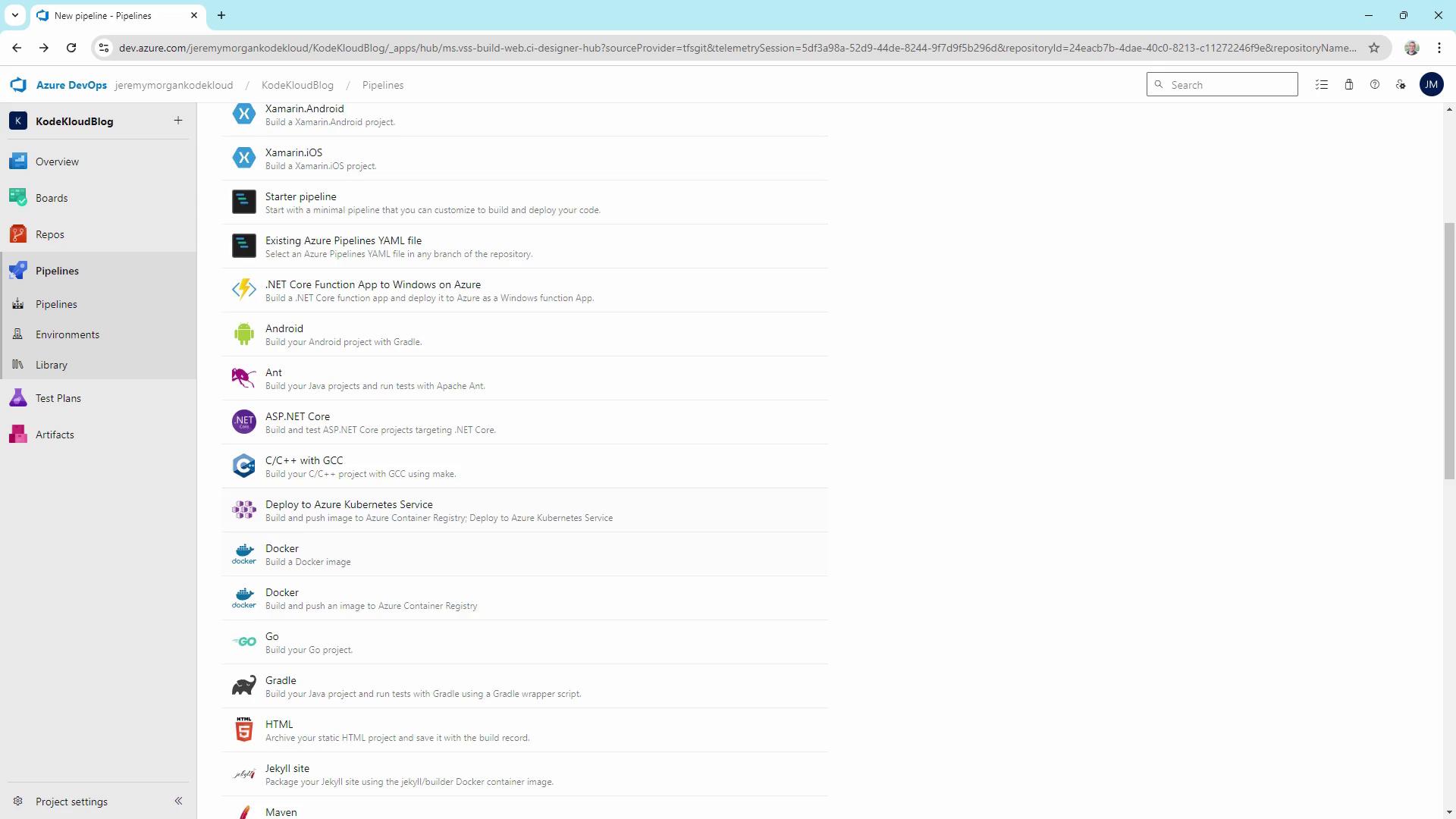Select the Jekyll site template
This screenshot has height=819, width=1456.
click(525, 774)
